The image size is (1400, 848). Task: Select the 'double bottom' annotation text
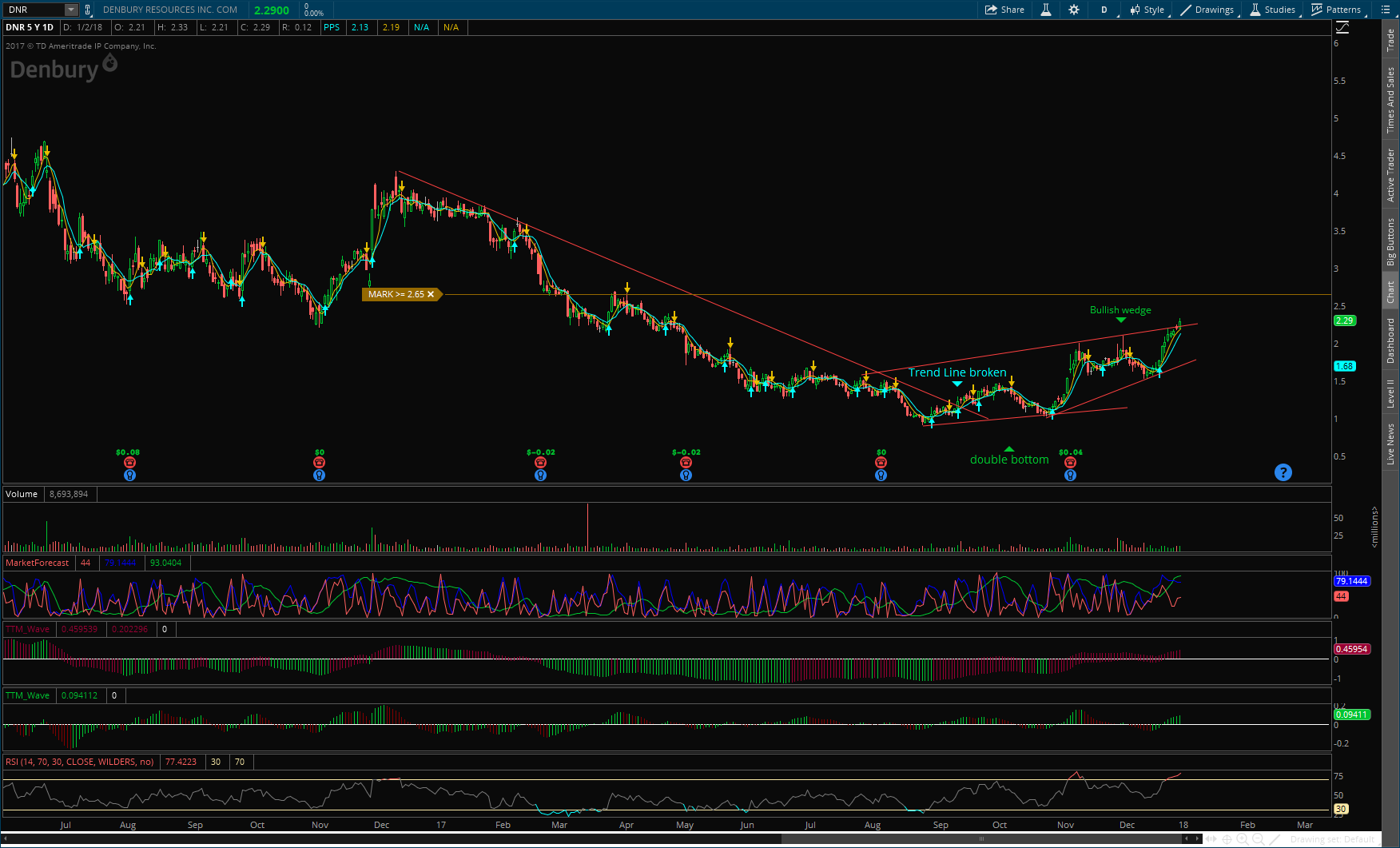tap(1009, 460)
